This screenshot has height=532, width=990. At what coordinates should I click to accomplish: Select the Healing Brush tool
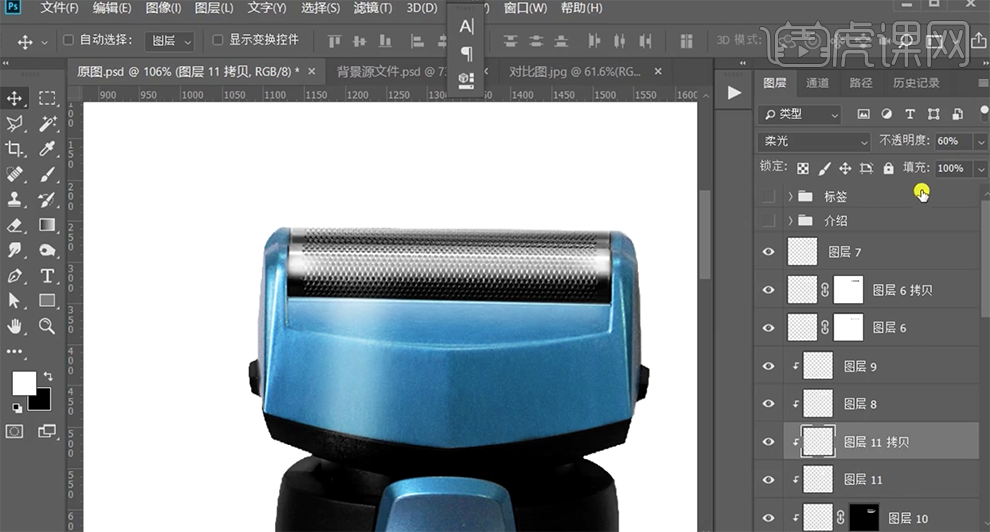[15, 174]
